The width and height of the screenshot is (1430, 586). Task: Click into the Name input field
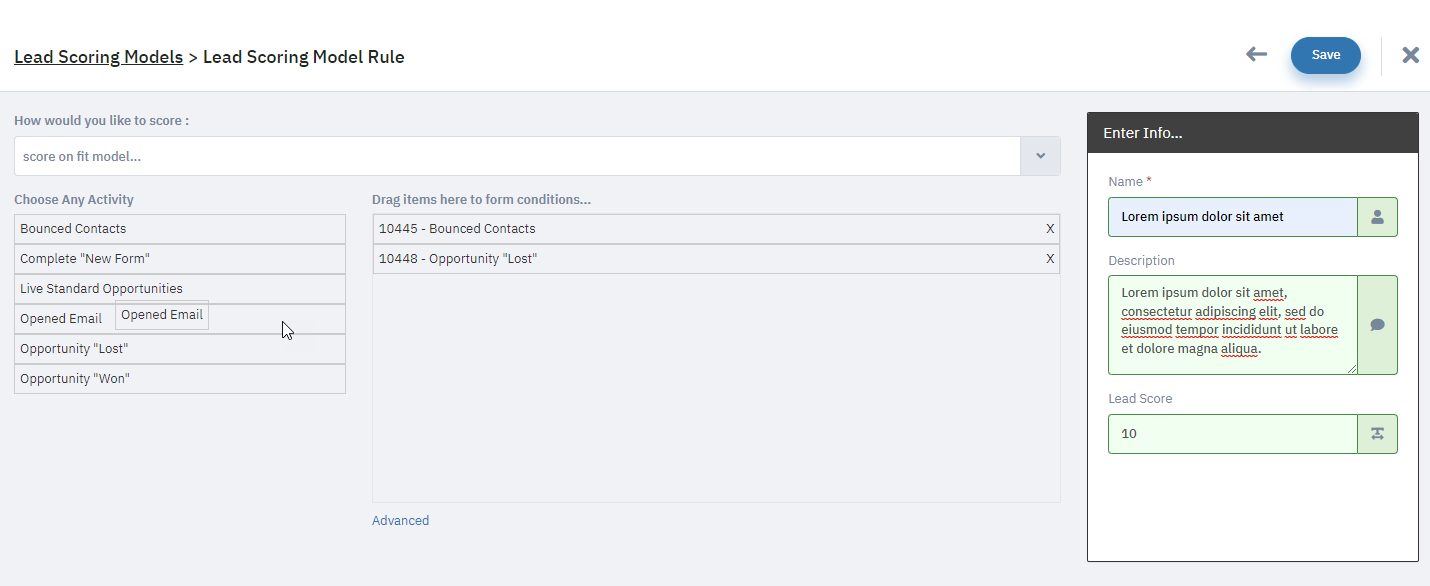point(1233,217)
